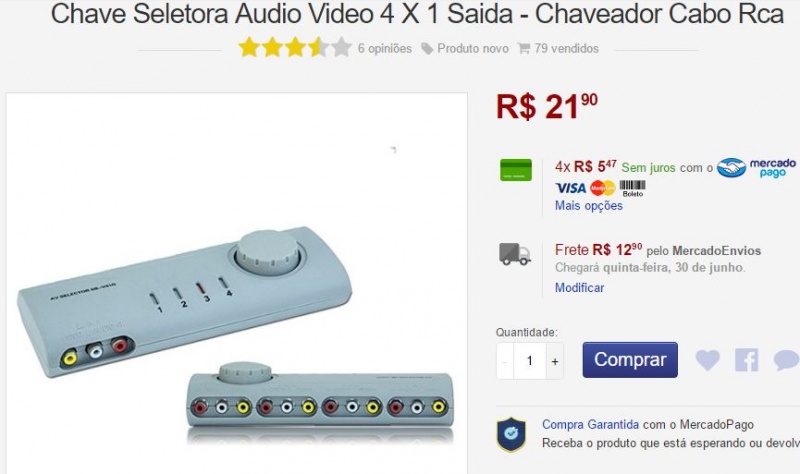Share the product via Facebook icon
The image size is (800, 474).
click(x=746, y=360)
